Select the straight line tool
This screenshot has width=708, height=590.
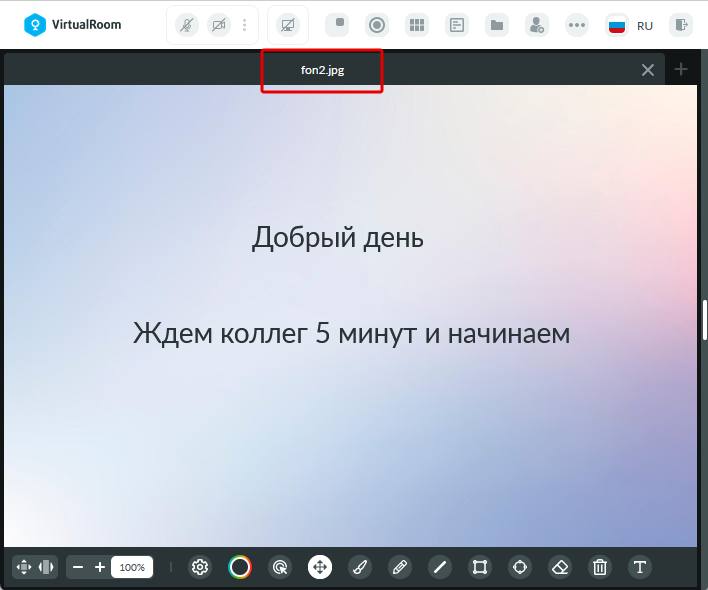[440, 567]
